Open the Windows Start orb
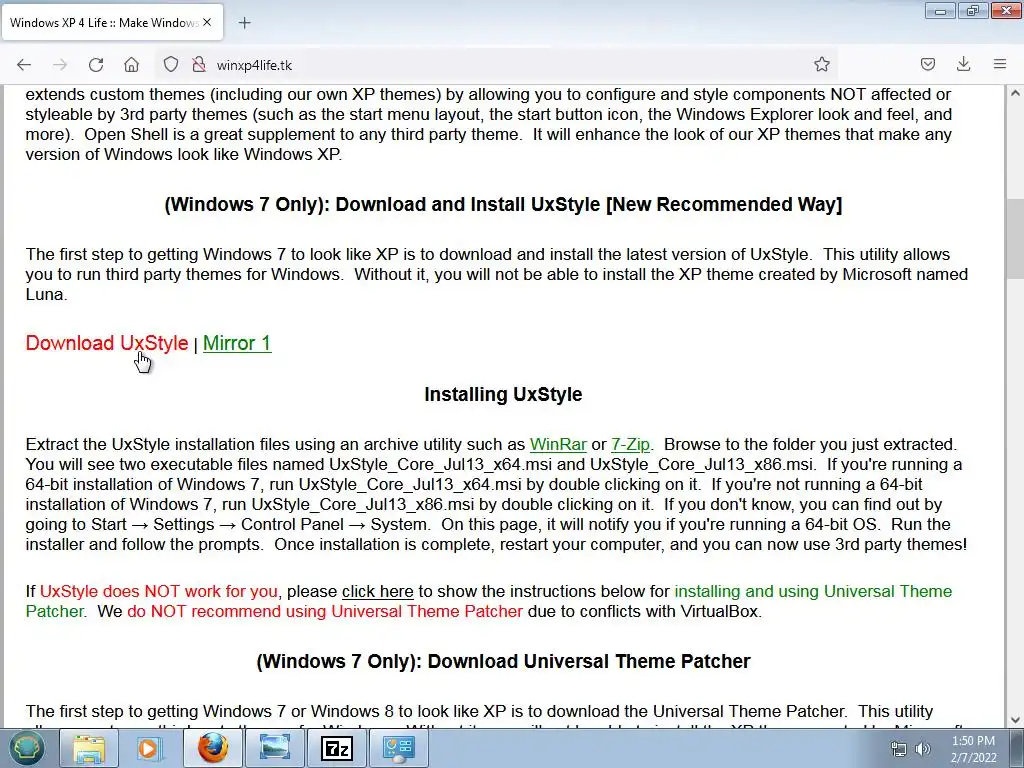This screenshot has height=768, width=1024. [27, 748]
